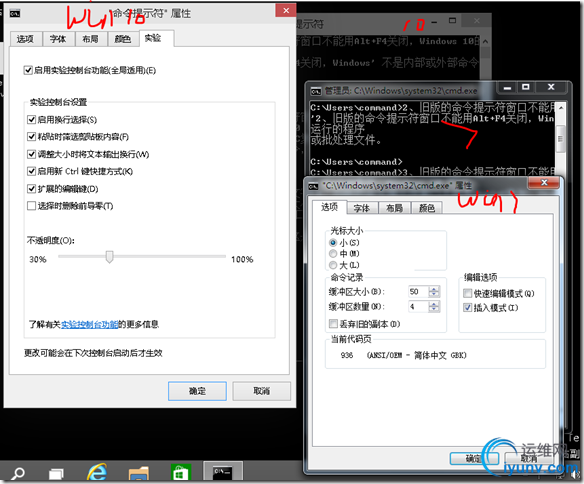The width and height of the screenshot is (584, 484).
Task: Select the Command Prompt taskbar button
Action: (223, 472)
